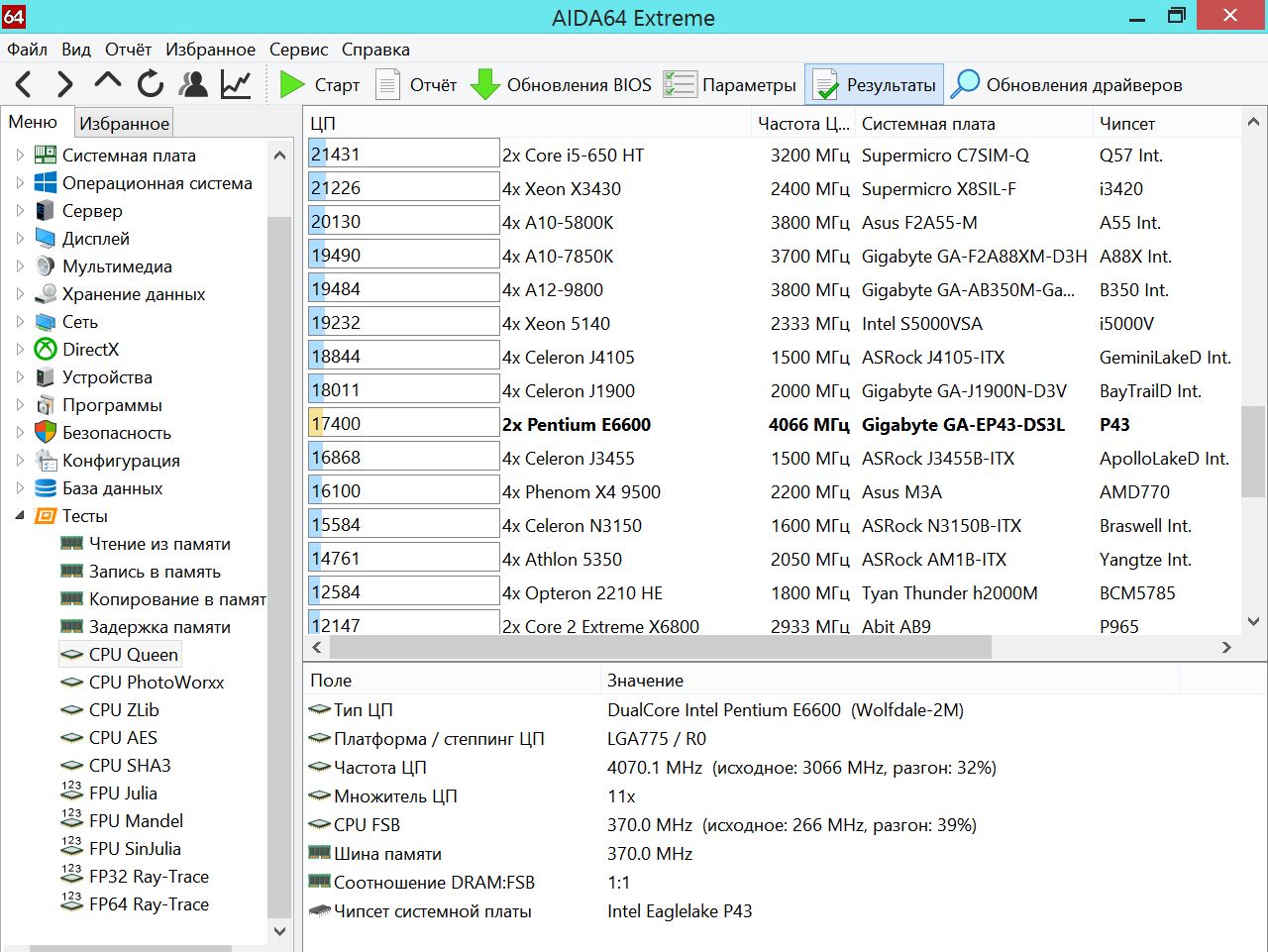Image resolution: width=1268 pixels, height=952 pixels.
Task: Open the Избранное menu
Action: pyautogui.click(x=210, y=50)
